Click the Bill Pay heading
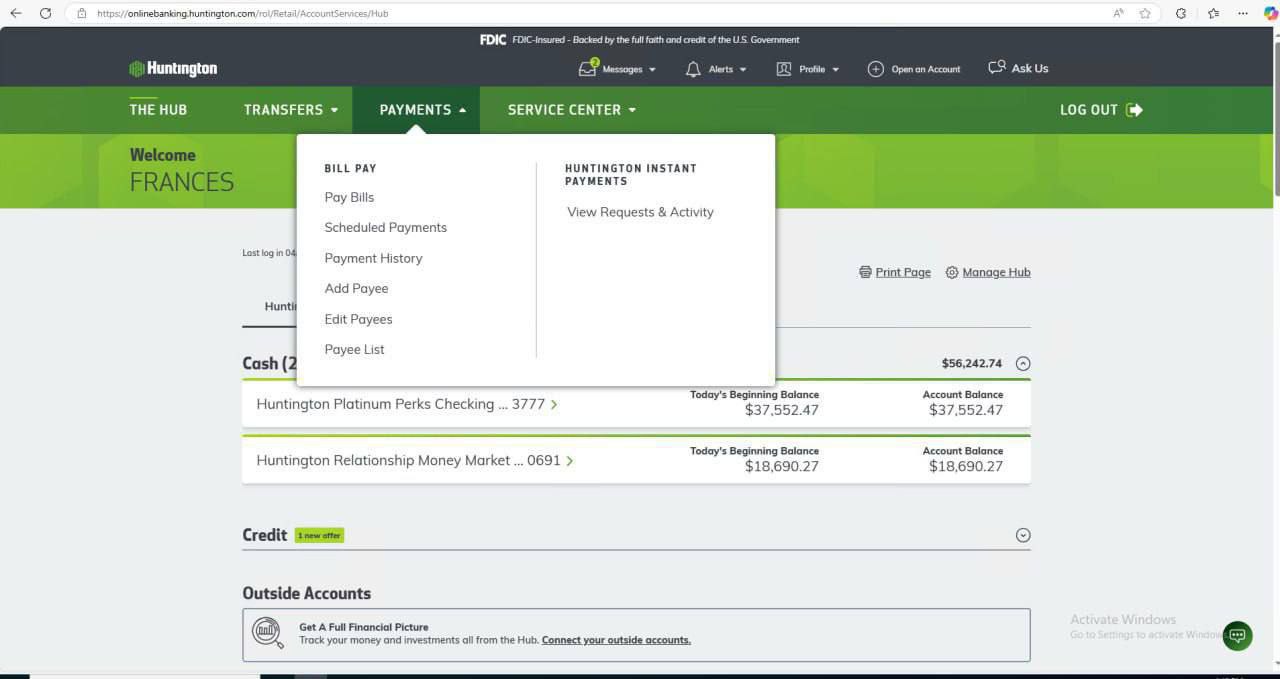1280x679 pixels. [x=350, y=169]
